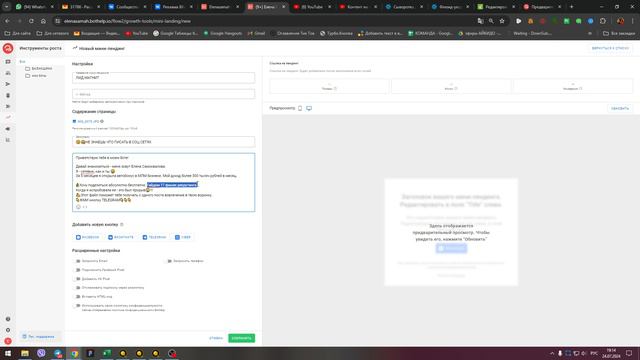Open Viber from the taskbar
The height and width of the screenshot is (360, 640).
pos(41,353)
